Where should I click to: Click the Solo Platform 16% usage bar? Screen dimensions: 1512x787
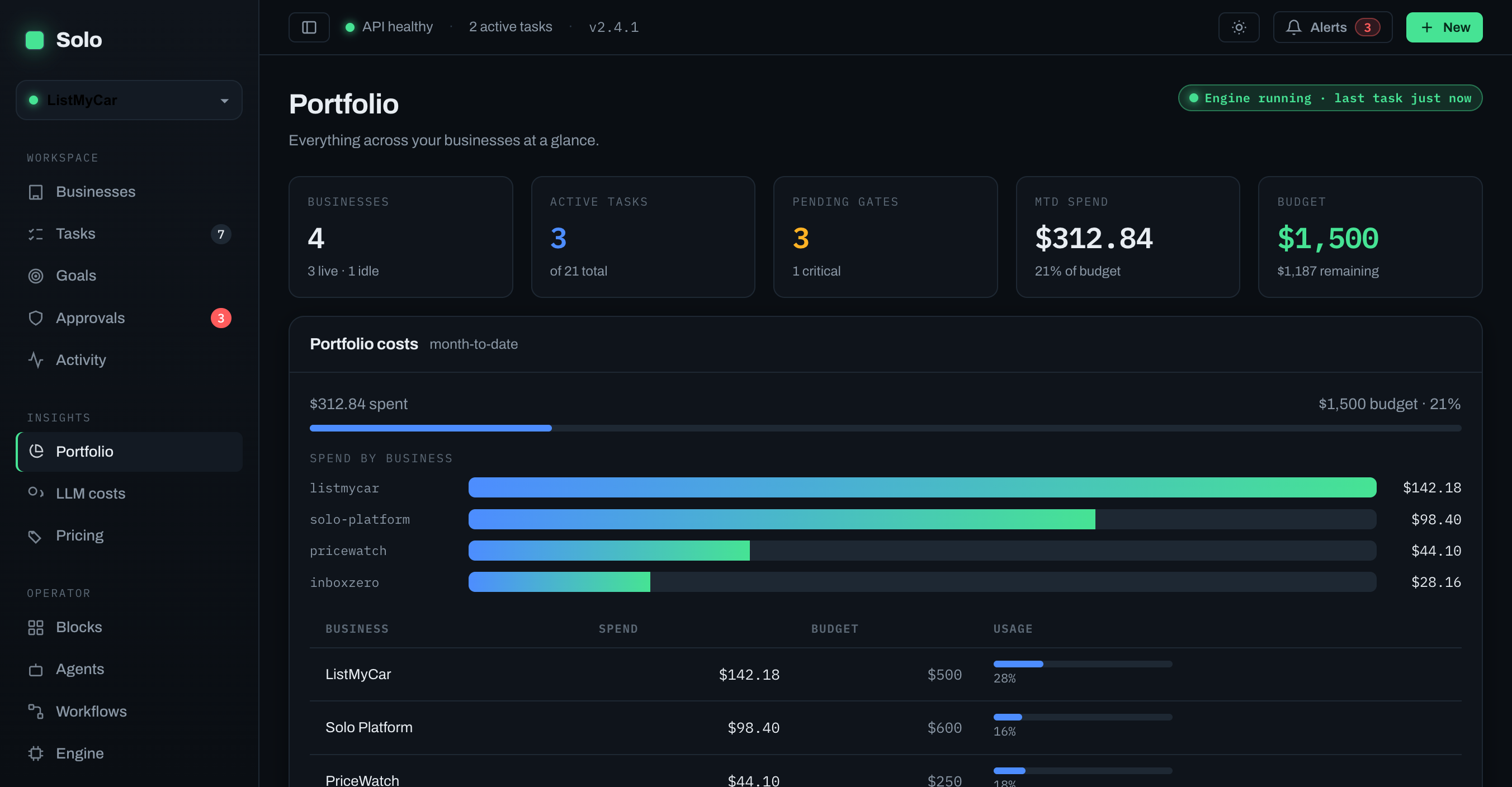tap(1083, 717)
